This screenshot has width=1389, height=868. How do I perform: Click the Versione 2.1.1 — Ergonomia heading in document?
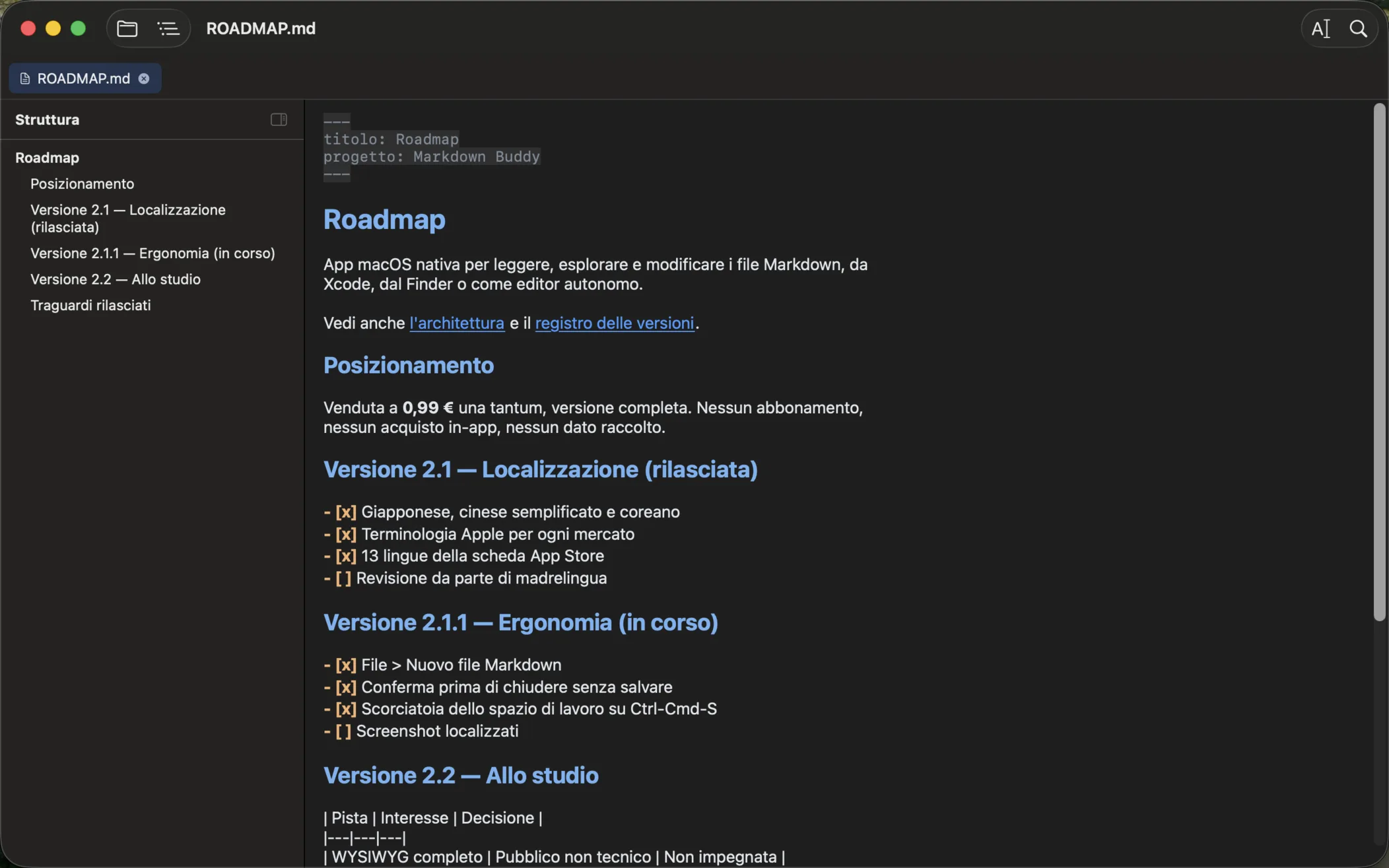[x=521, y=622]
